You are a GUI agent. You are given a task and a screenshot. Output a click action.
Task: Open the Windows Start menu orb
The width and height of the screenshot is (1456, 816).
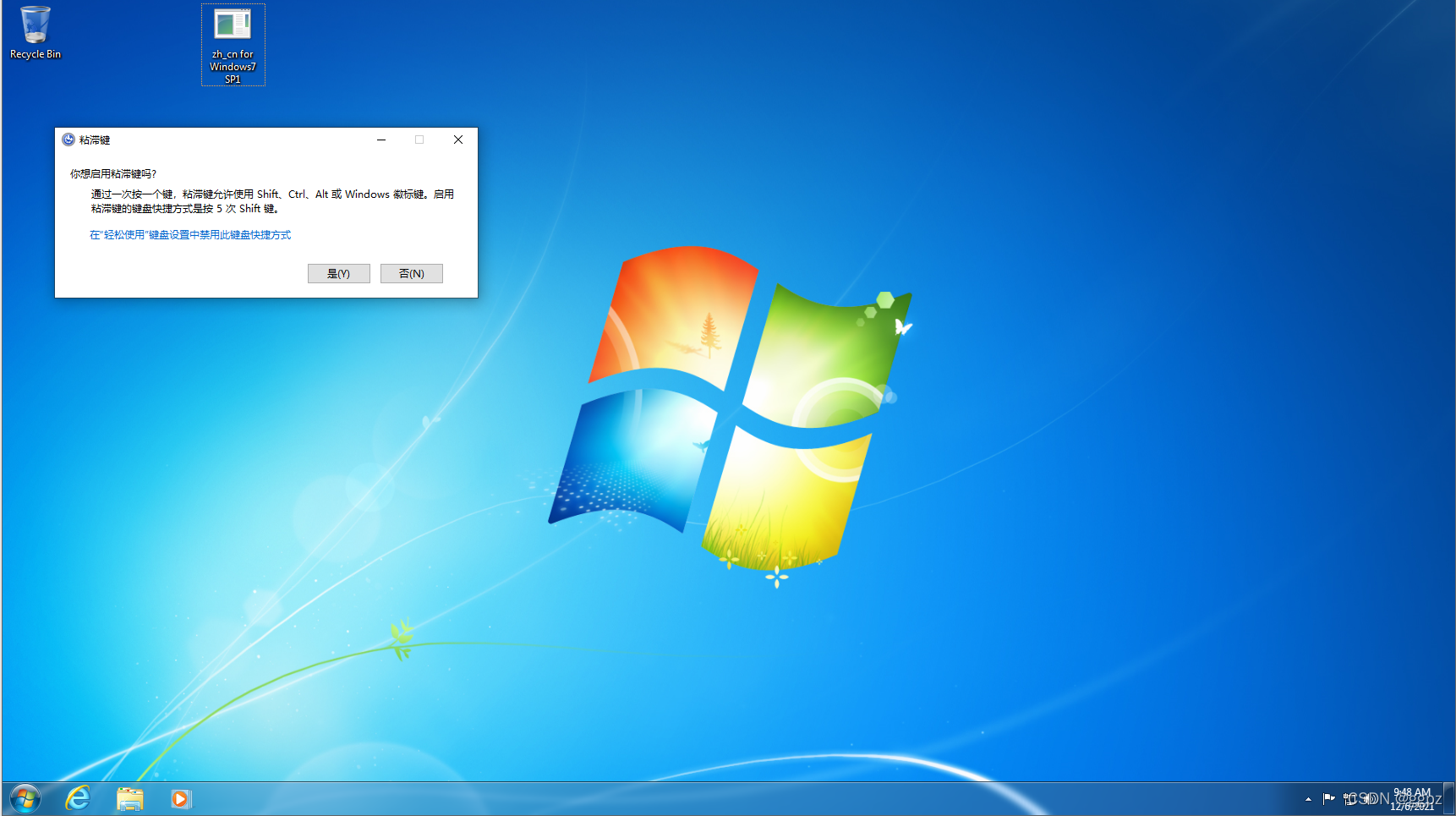(25, 798)
